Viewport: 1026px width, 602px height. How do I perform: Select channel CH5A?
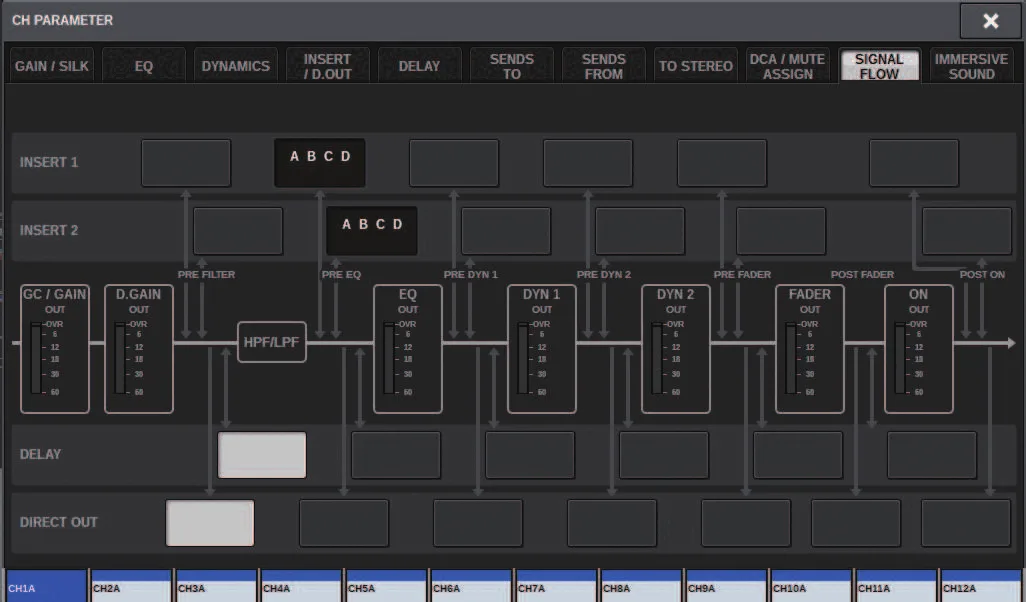386,586
